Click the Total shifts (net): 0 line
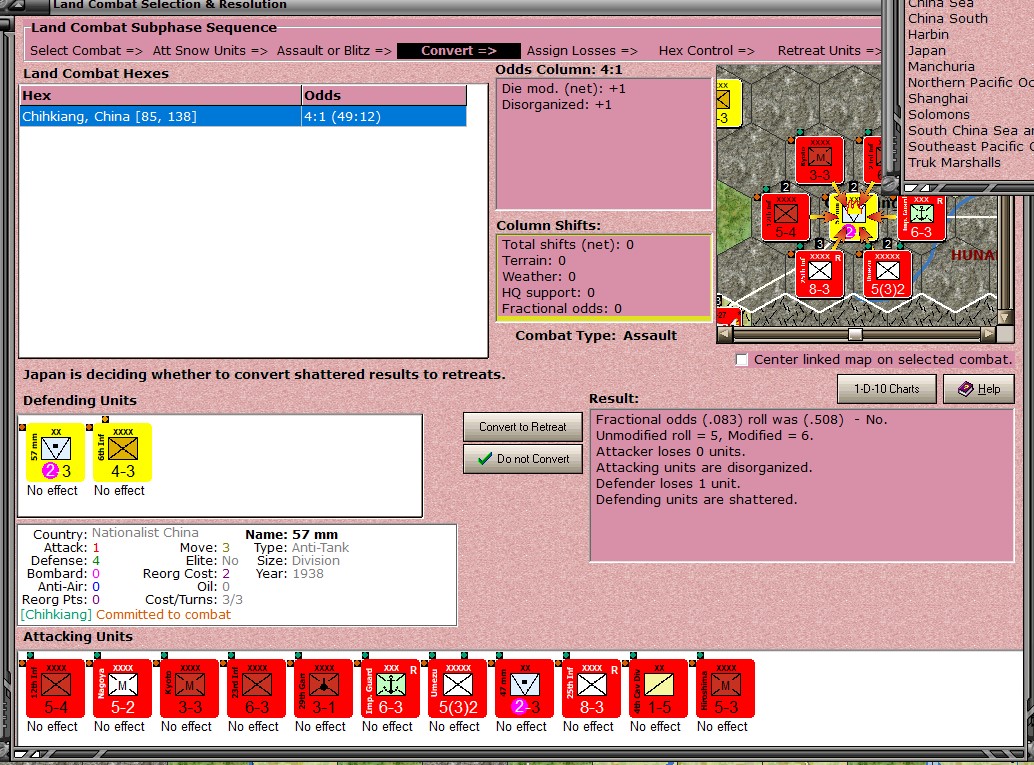This screenshot has width=1034, height=765. tap(568, 245)
